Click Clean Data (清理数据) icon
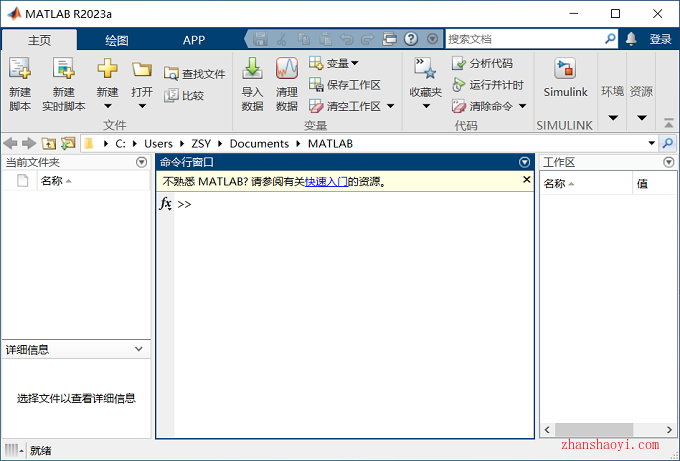Screen dimensions: 680x461 [287, 69]
